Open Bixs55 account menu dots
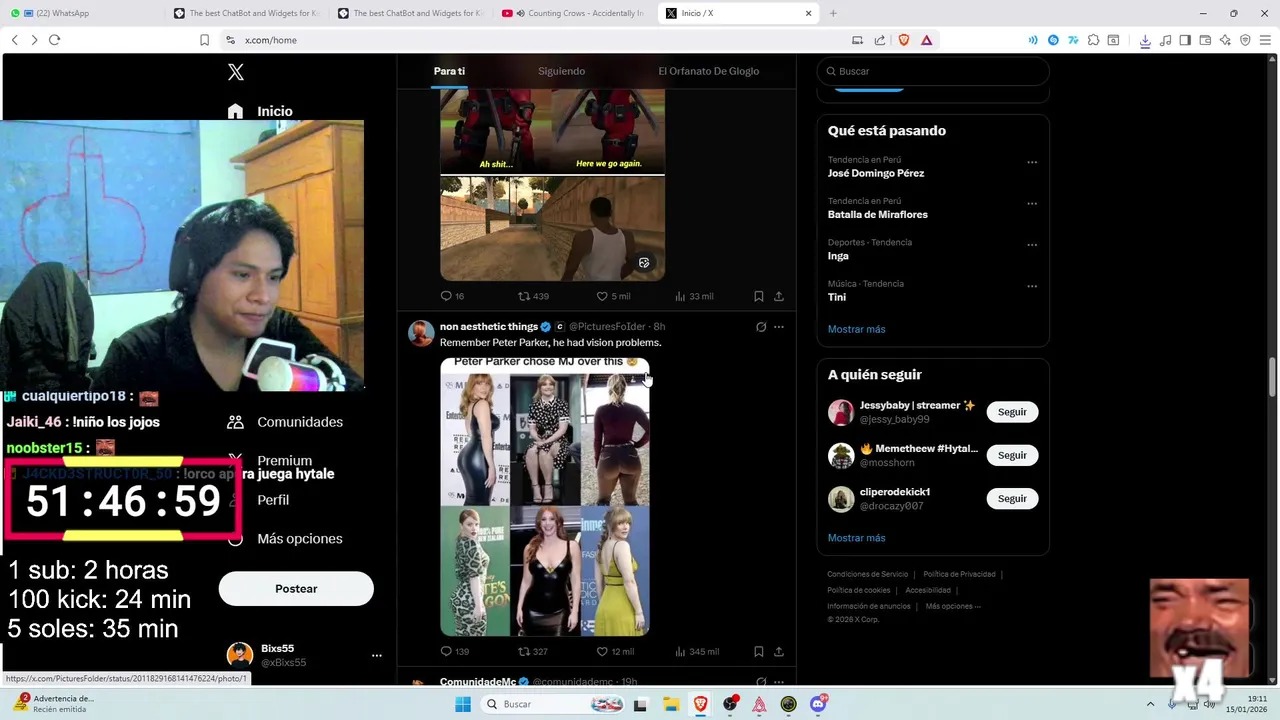Image resolution: width=1280 pixels, height=720 pixels. coord(377,656)
